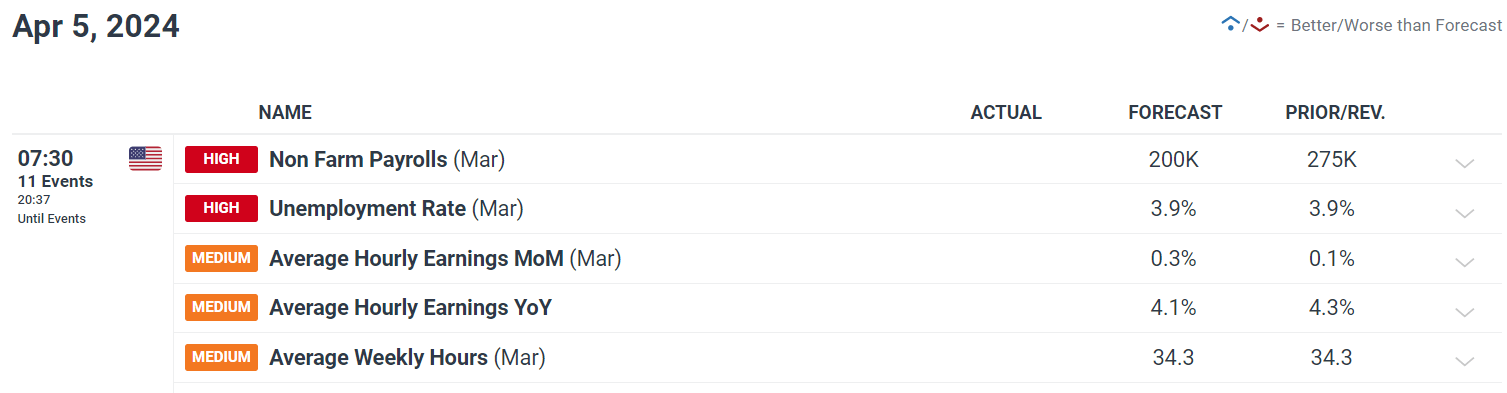Click the United States flag icon
1507x393 pixels.
(x=145, y=159)
